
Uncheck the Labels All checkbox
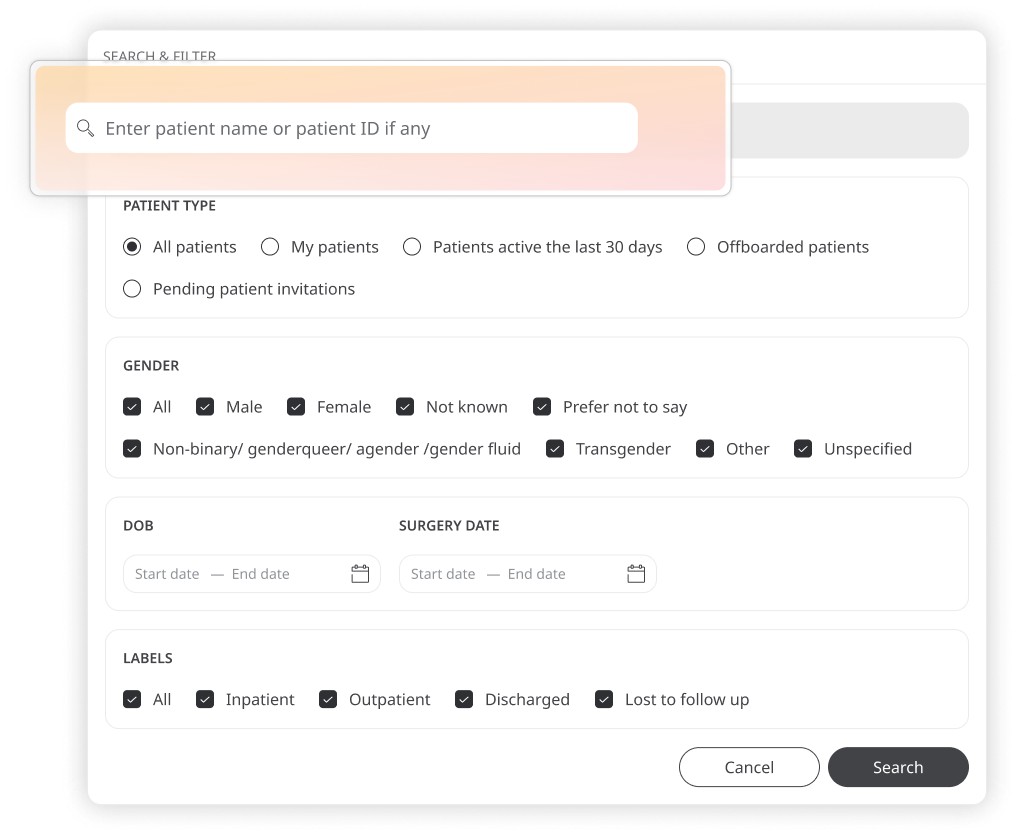pyautogui.click(x=132, y=700)
